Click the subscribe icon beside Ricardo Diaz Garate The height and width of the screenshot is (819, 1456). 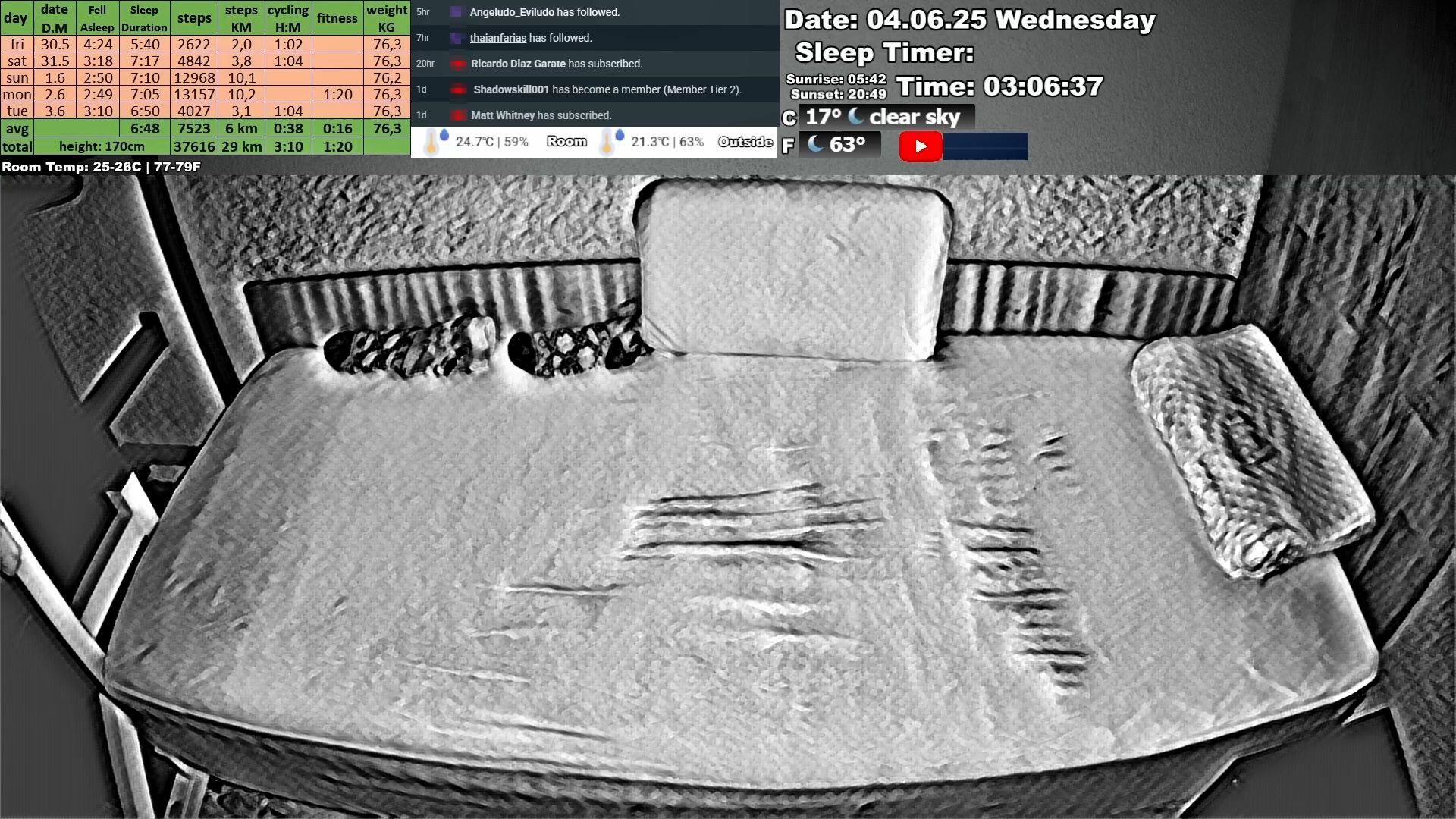point(457,64)
